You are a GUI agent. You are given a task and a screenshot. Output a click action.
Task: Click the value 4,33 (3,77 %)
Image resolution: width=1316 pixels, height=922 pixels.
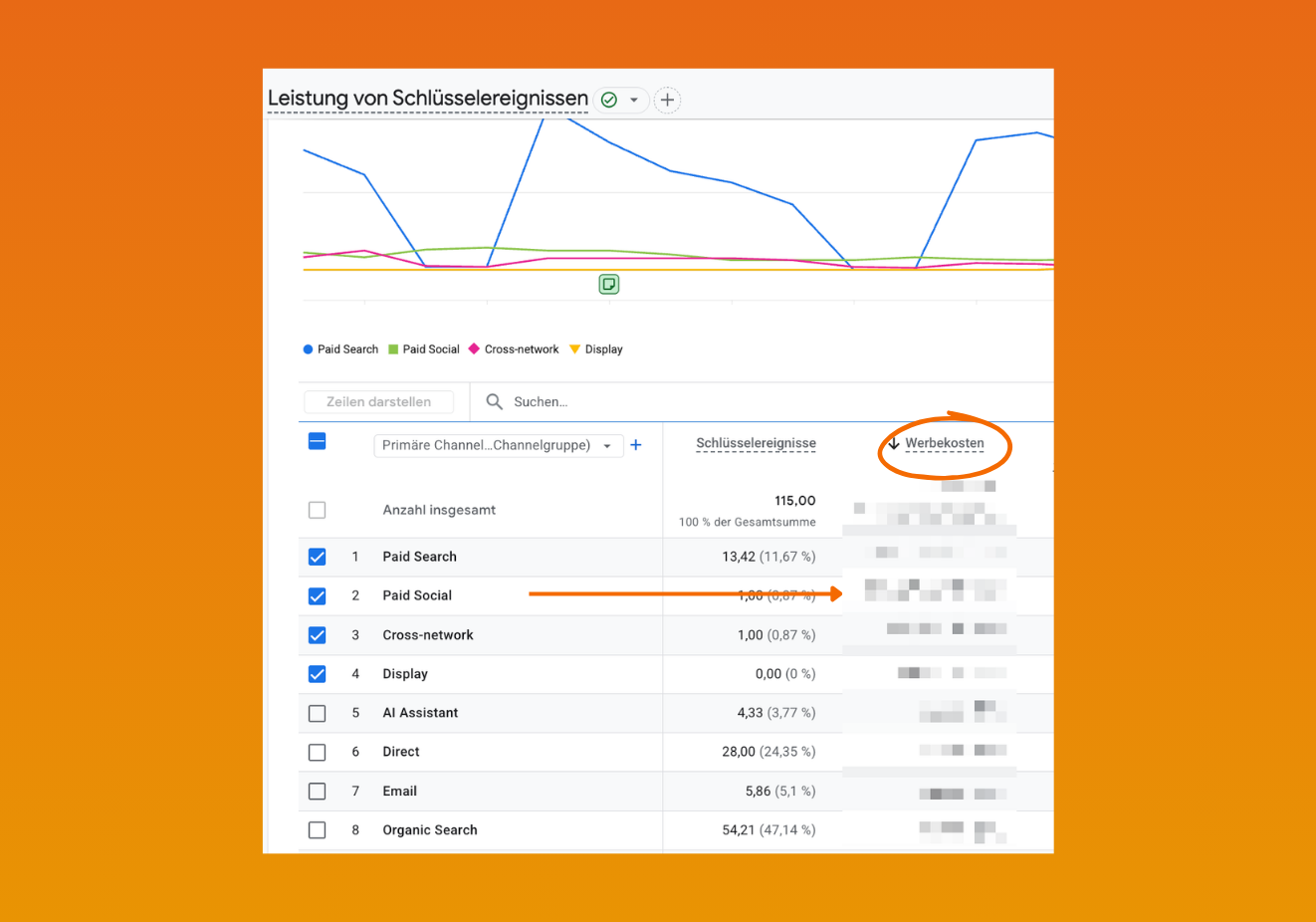(776, 713)
